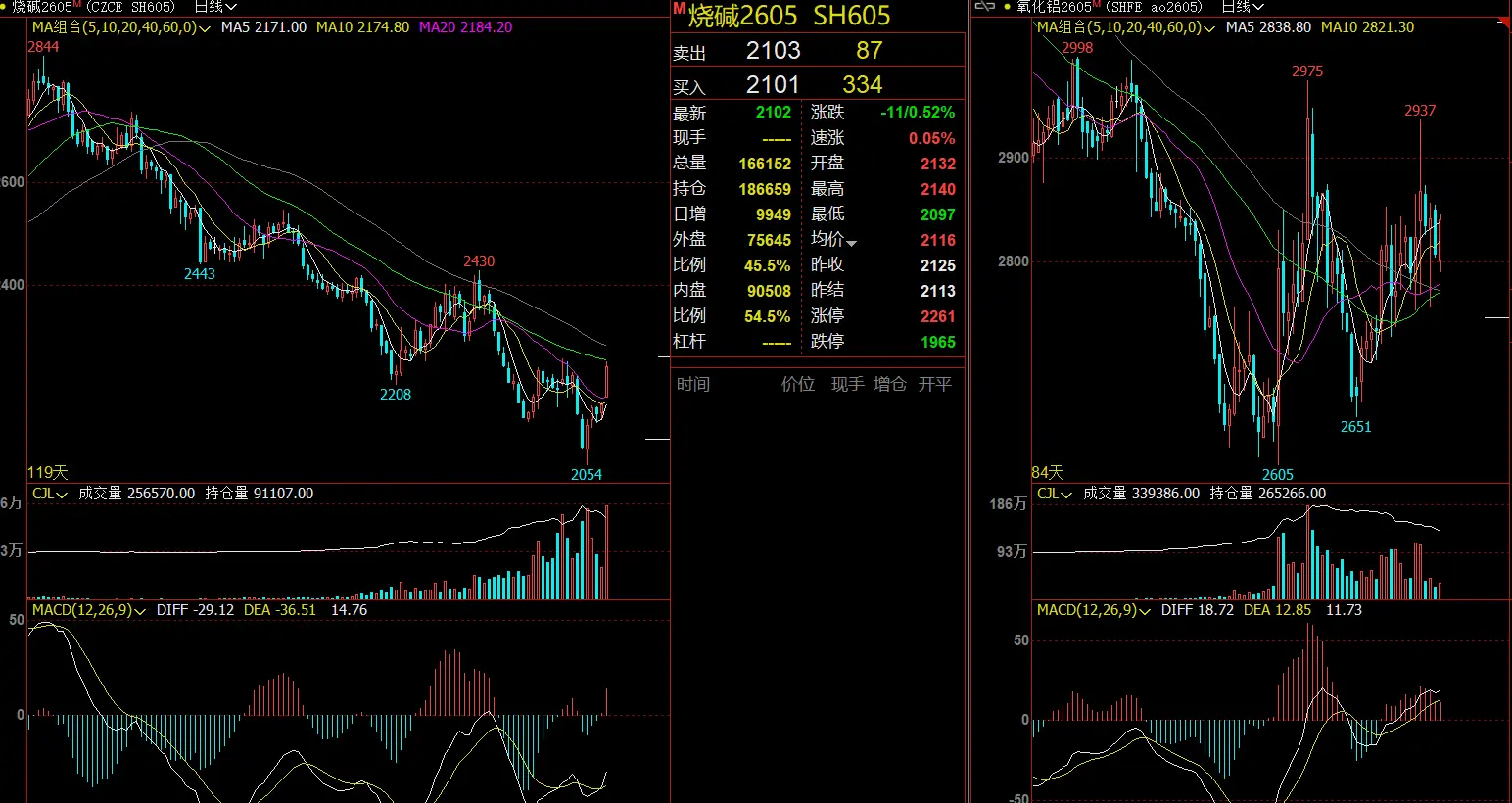The height and width of the screenshot is (803, 1512).
Task: Open the 日线 period dropdown on 烧碱2605 chart
Action: click(215, 7)
